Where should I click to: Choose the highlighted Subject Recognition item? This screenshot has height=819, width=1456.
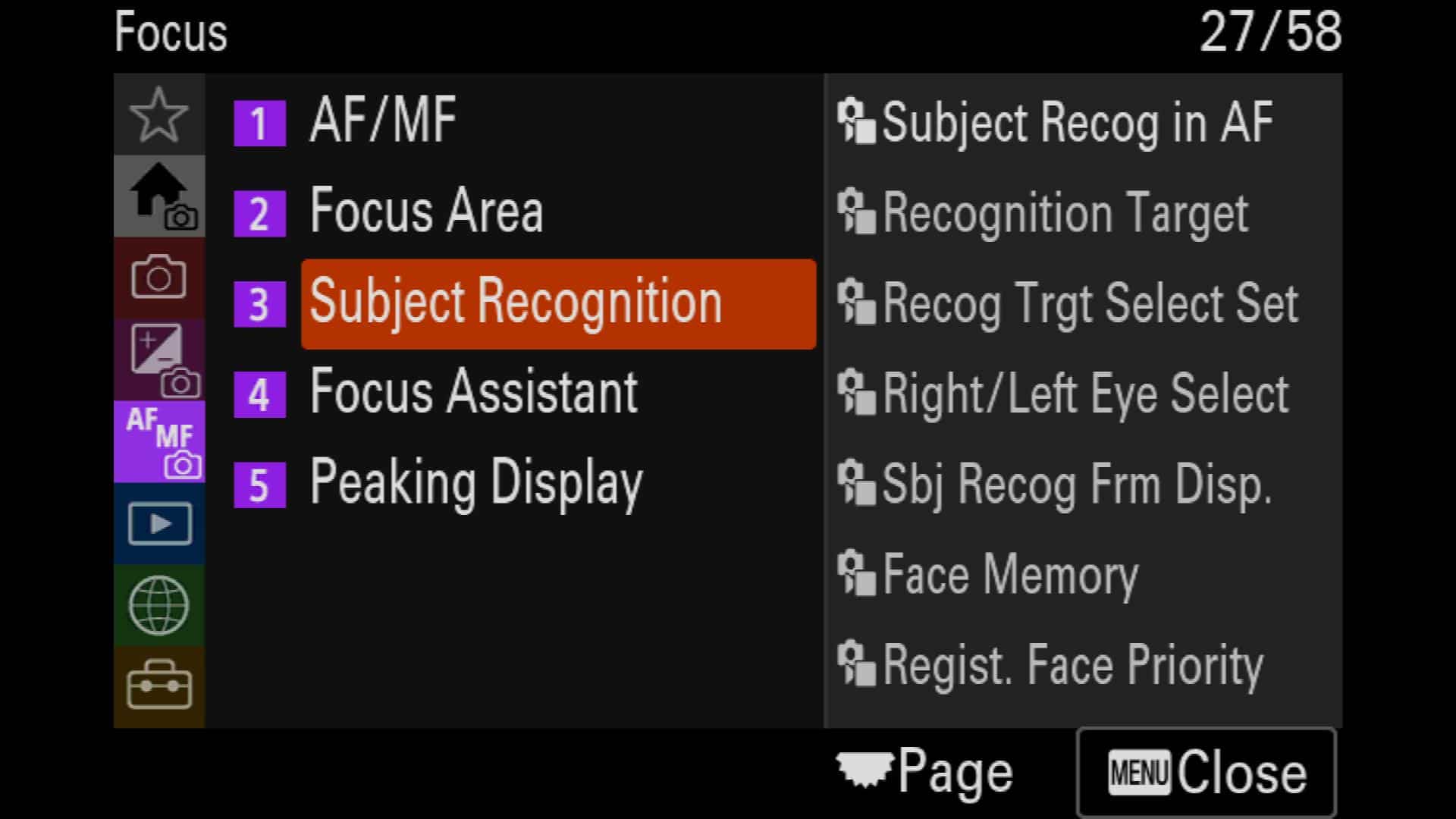pos(559,303)
